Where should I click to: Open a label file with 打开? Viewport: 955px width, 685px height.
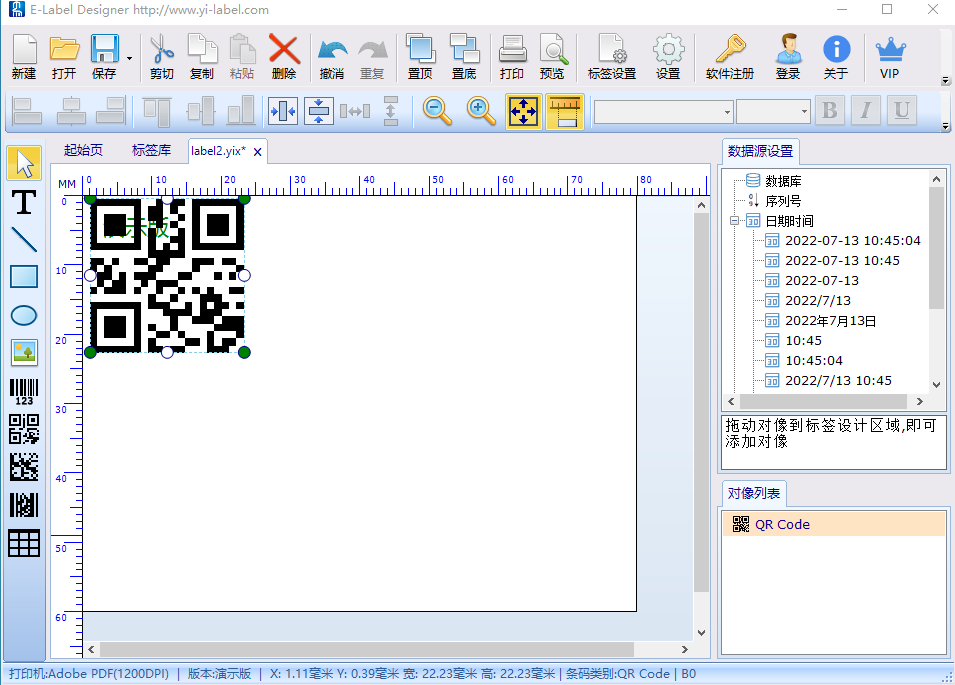64,56
